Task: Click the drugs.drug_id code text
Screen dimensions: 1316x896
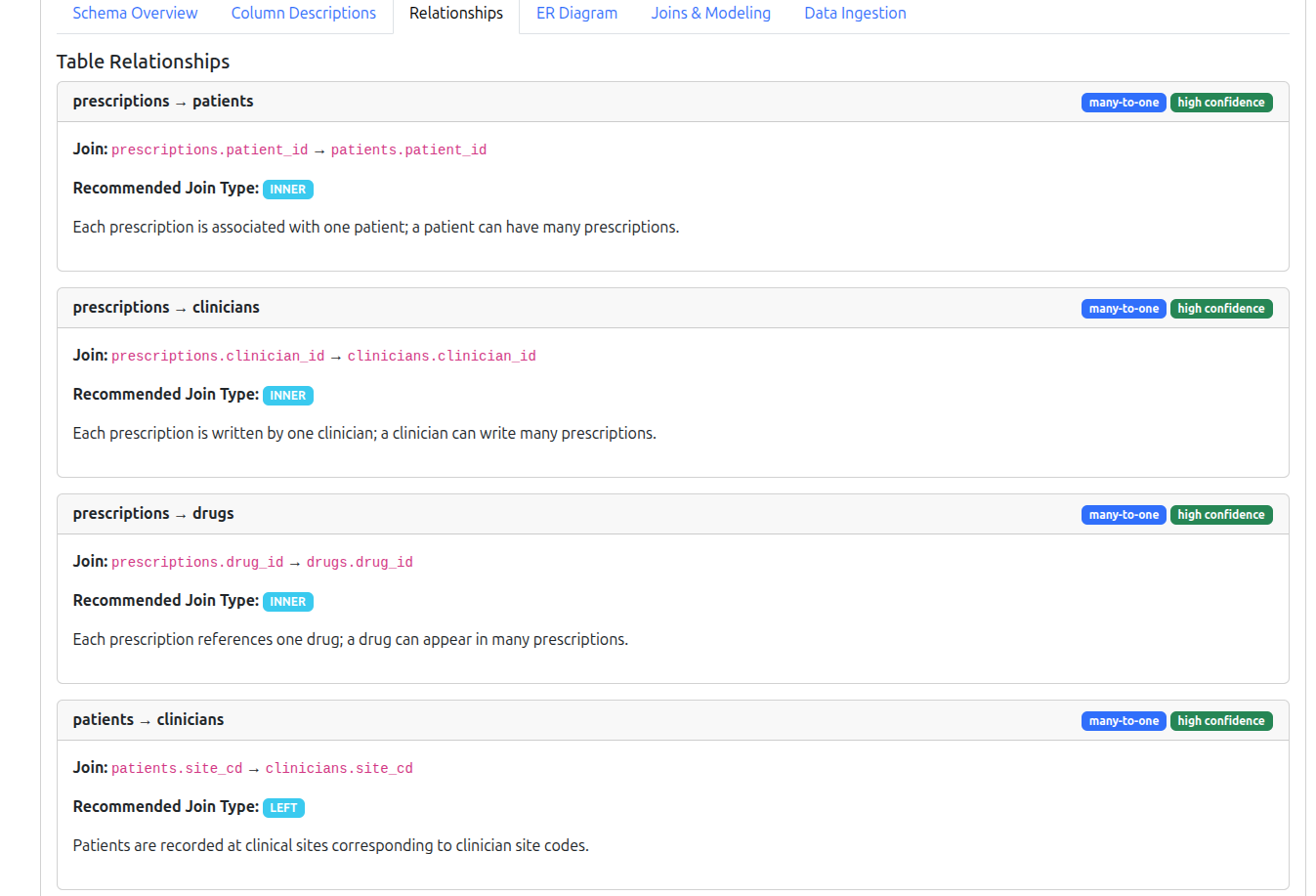Action: tap(360, 563)
